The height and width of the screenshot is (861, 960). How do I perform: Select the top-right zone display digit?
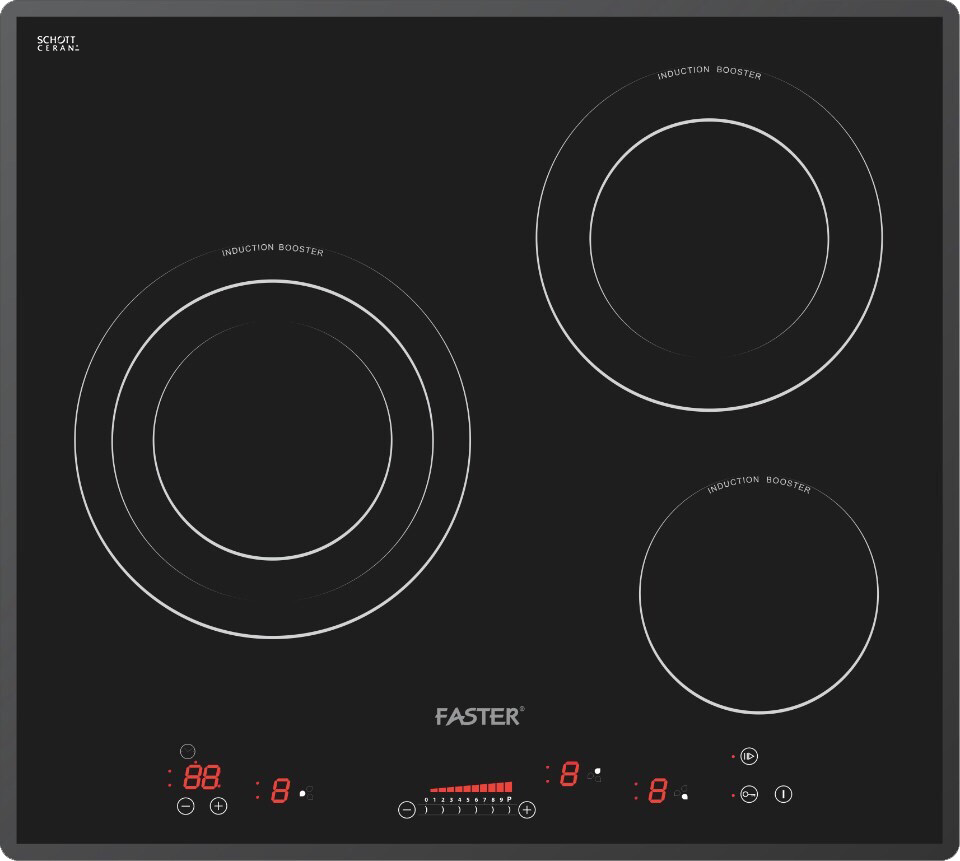pyautogui.click(x=569, y=773)
